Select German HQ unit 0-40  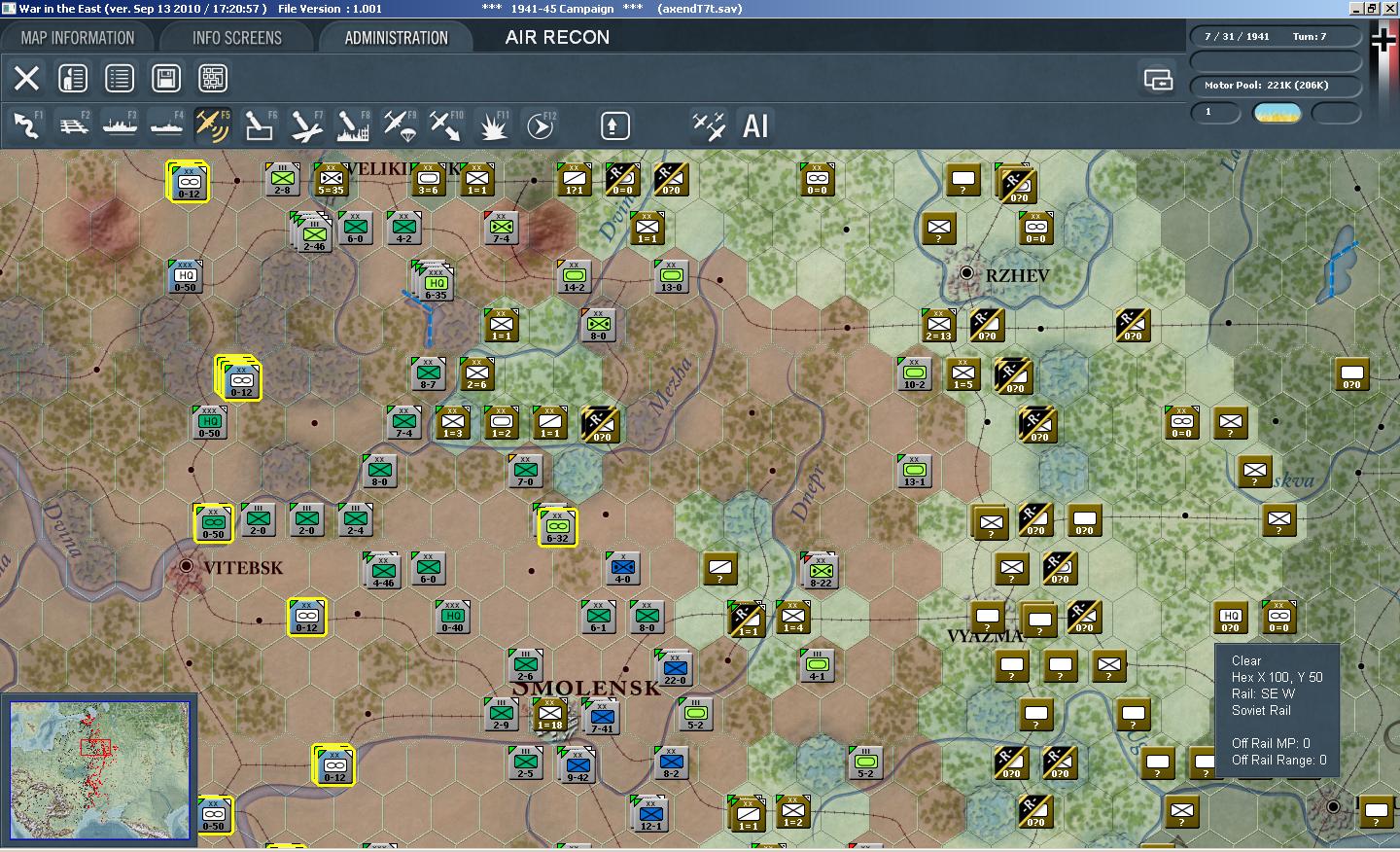[453, 617]
